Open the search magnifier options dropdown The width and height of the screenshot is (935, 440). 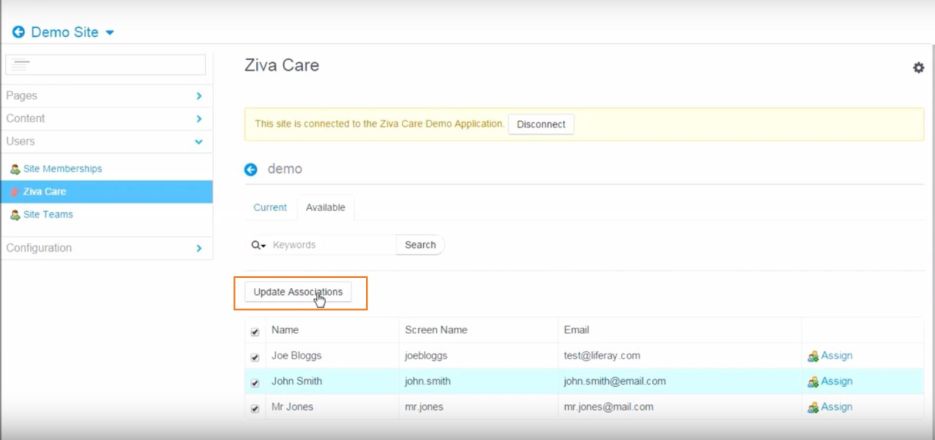pyautogui.click(x=258, y=245)
